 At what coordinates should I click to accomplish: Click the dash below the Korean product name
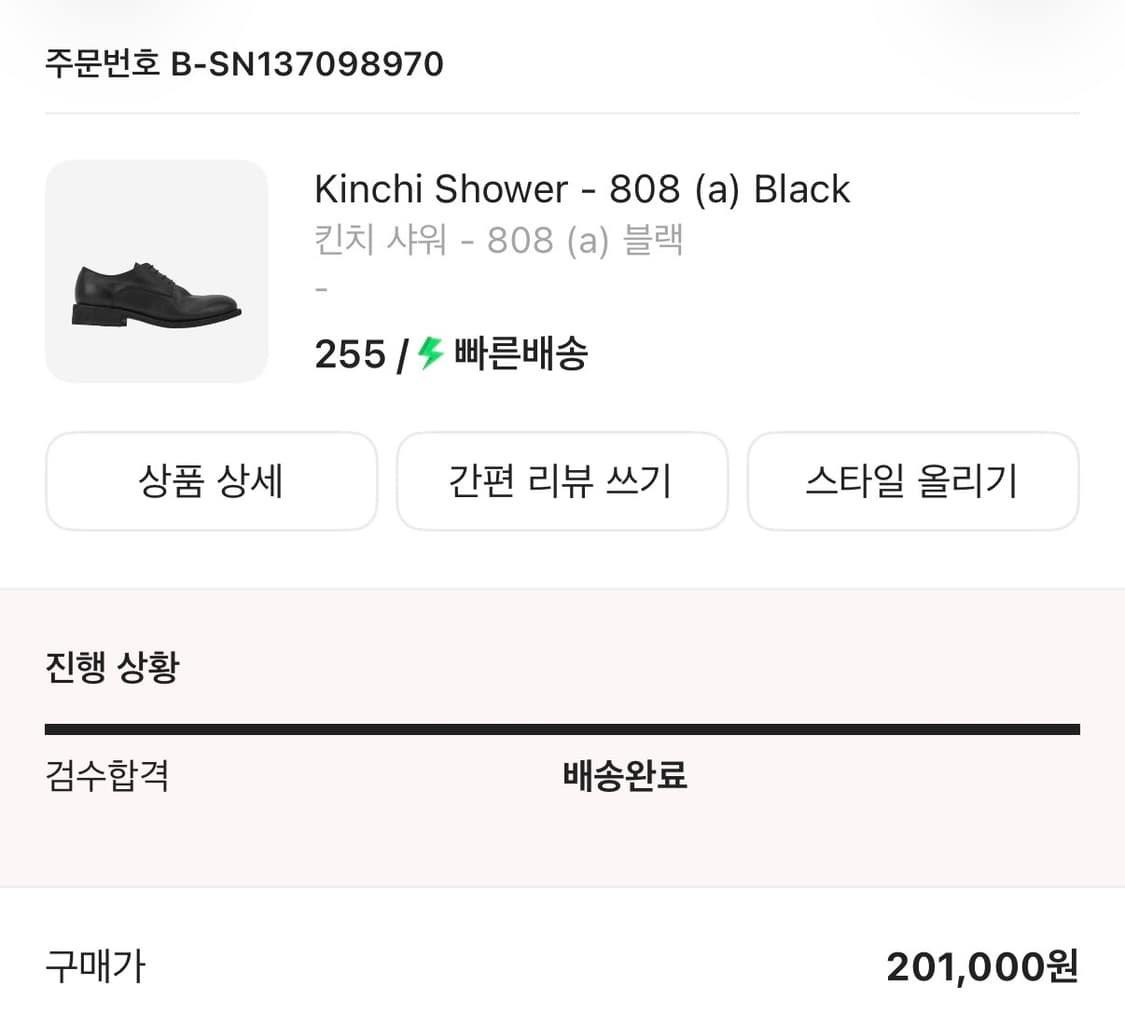tap(321, 289)
